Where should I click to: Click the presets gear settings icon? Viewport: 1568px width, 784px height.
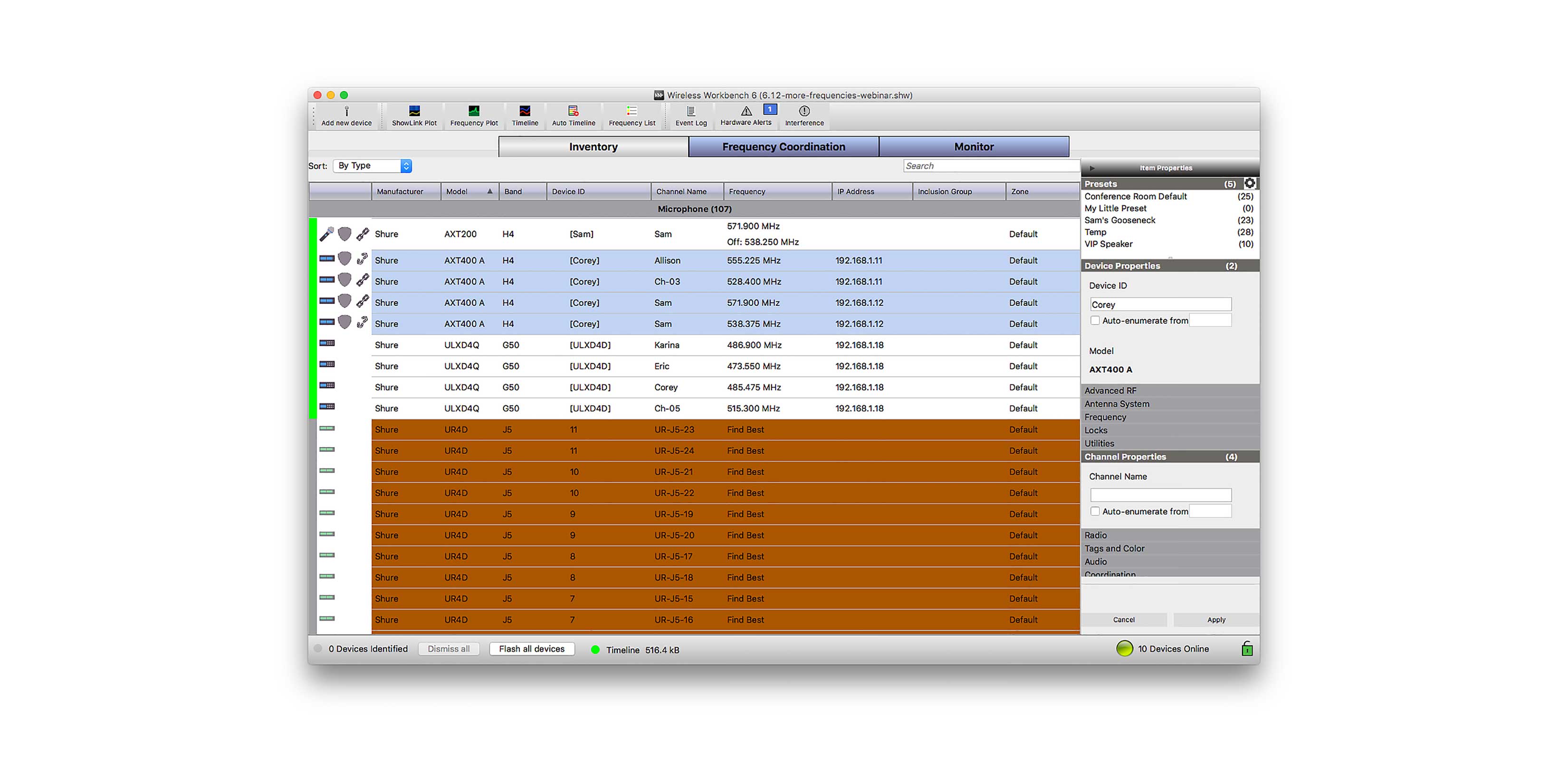tap(1250, 183)
